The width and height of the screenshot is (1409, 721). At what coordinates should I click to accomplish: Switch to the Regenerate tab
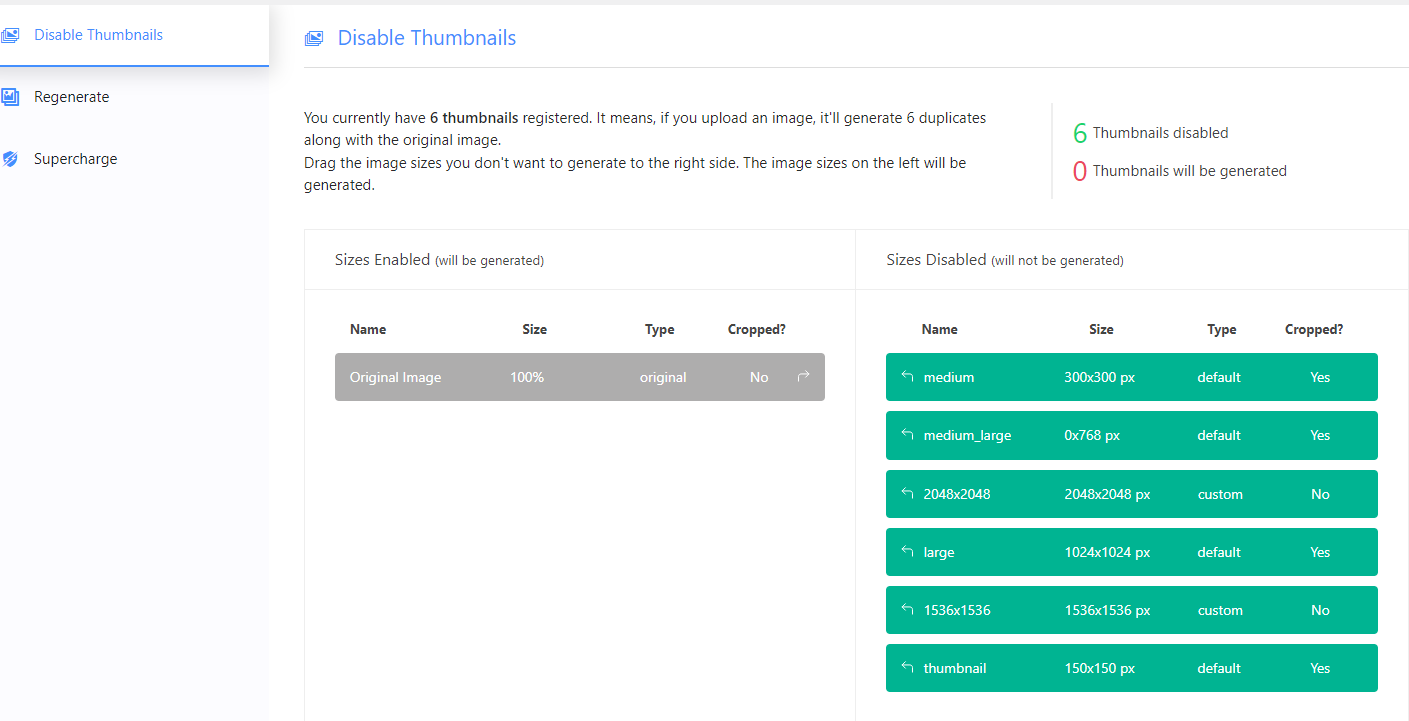pos(71,97)
